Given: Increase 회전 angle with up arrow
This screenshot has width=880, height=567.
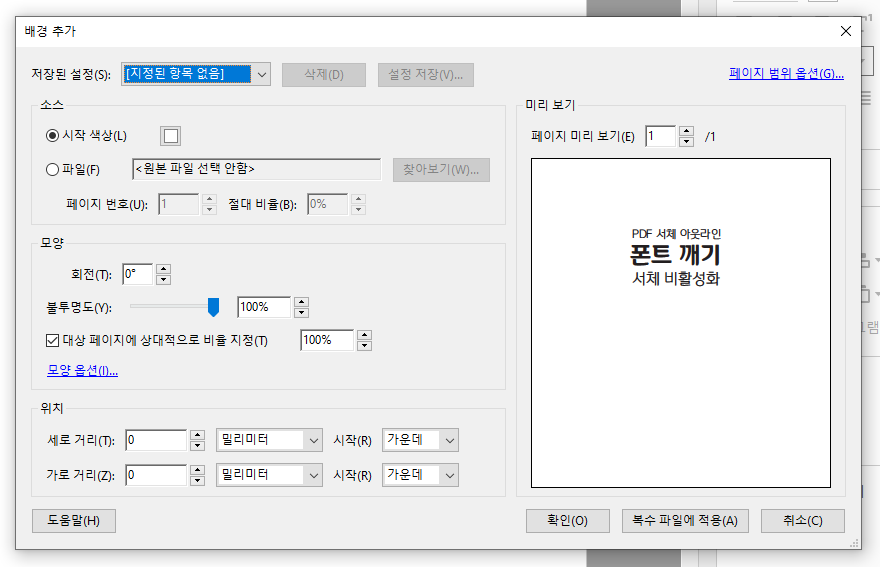Looking at the screenshot, I should coord(163,269).
